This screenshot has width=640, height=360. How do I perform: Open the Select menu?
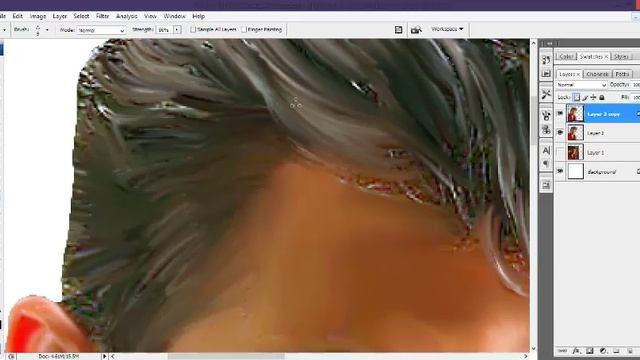click(81, 16)
